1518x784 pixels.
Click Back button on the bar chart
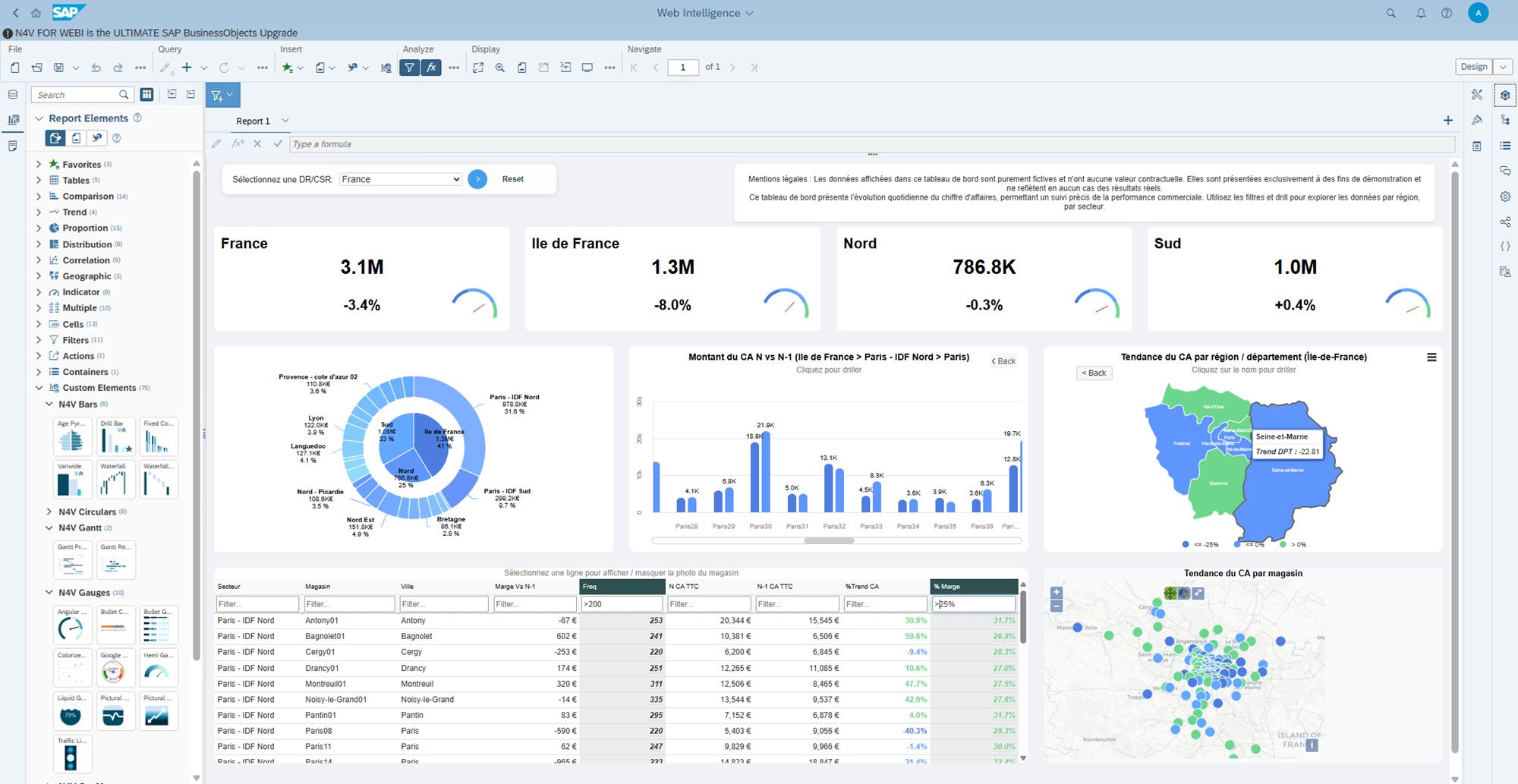(1003, 361)
